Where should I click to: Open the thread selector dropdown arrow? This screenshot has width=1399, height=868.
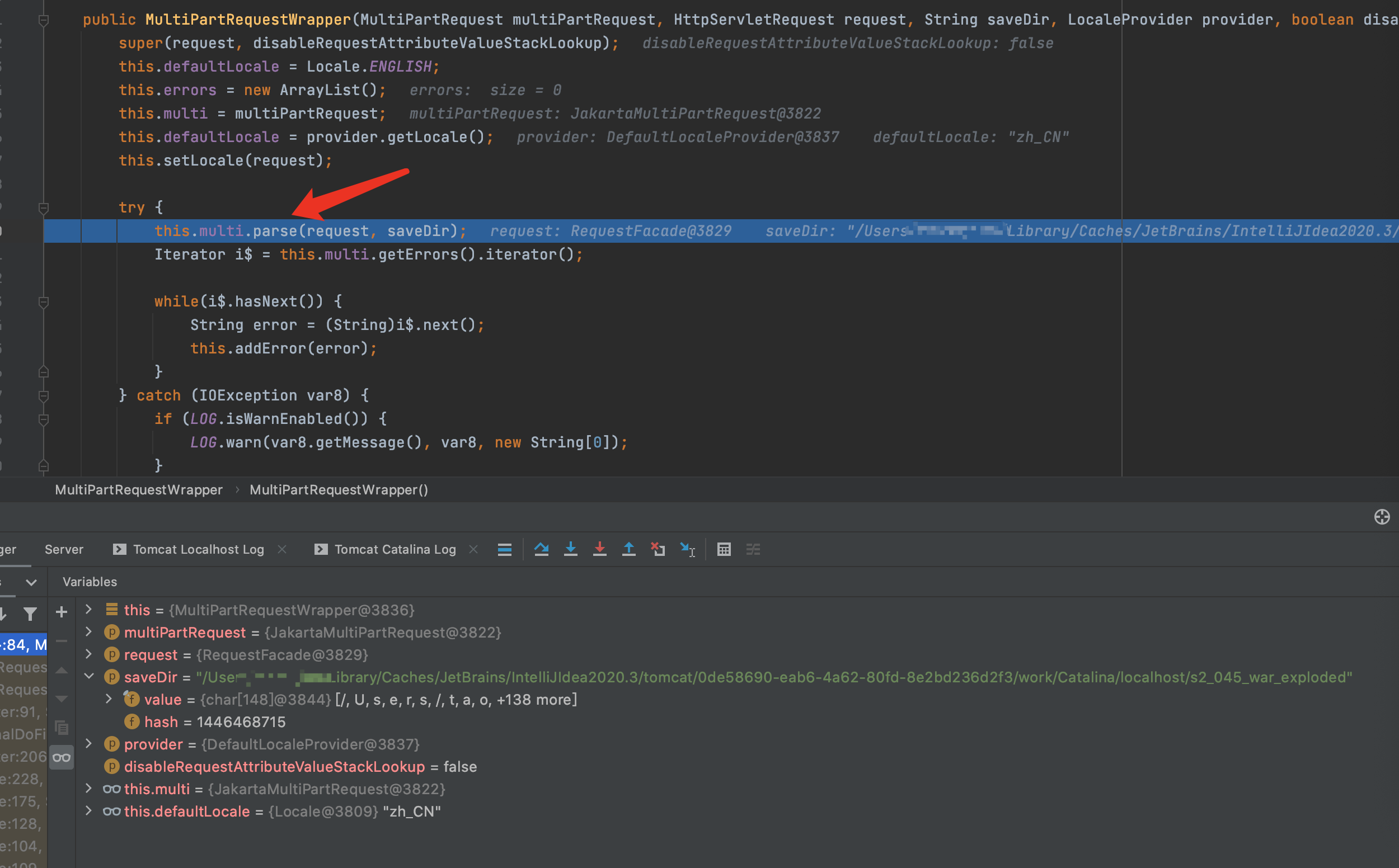tap(31, 582)
